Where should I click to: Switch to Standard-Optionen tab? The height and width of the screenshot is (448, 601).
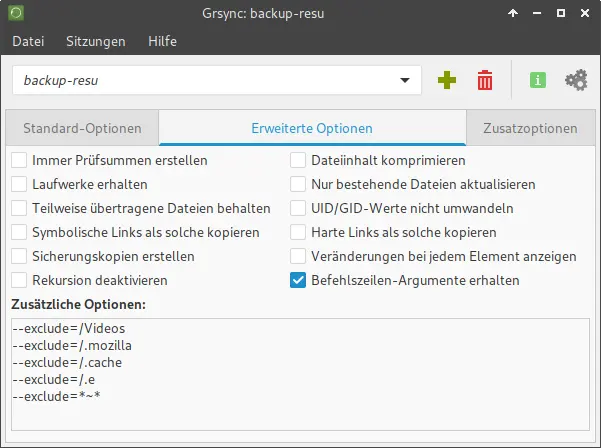pyautogui.click(x=82, y=128)
